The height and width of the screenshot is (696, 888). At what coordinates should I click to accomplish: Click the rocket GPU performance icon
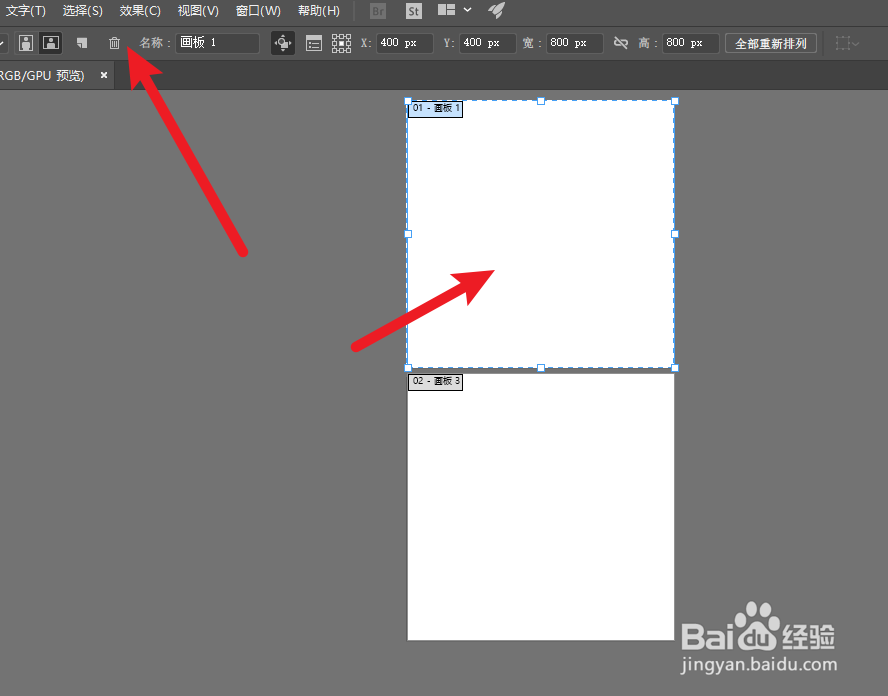(x=496, y=10)
